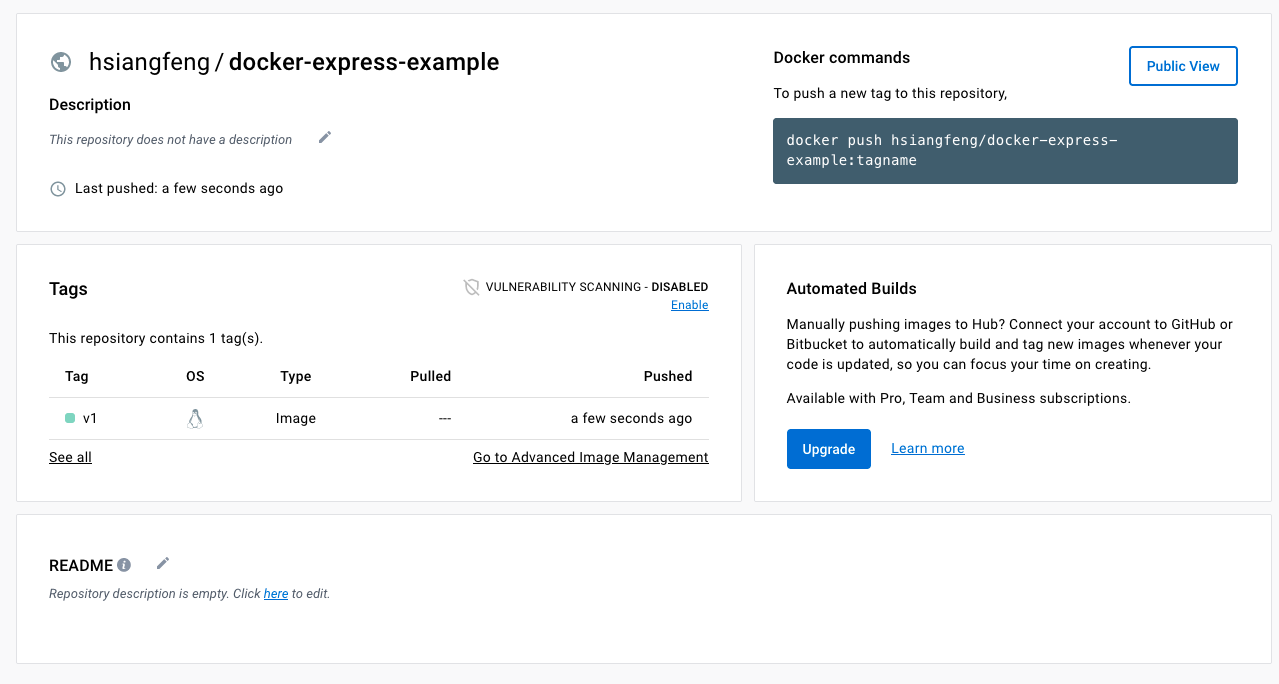Screen dimensions: 1279x684
Task: Click the docker-express-example repository title
Action: pyautogui.click(x=363, y=62)
